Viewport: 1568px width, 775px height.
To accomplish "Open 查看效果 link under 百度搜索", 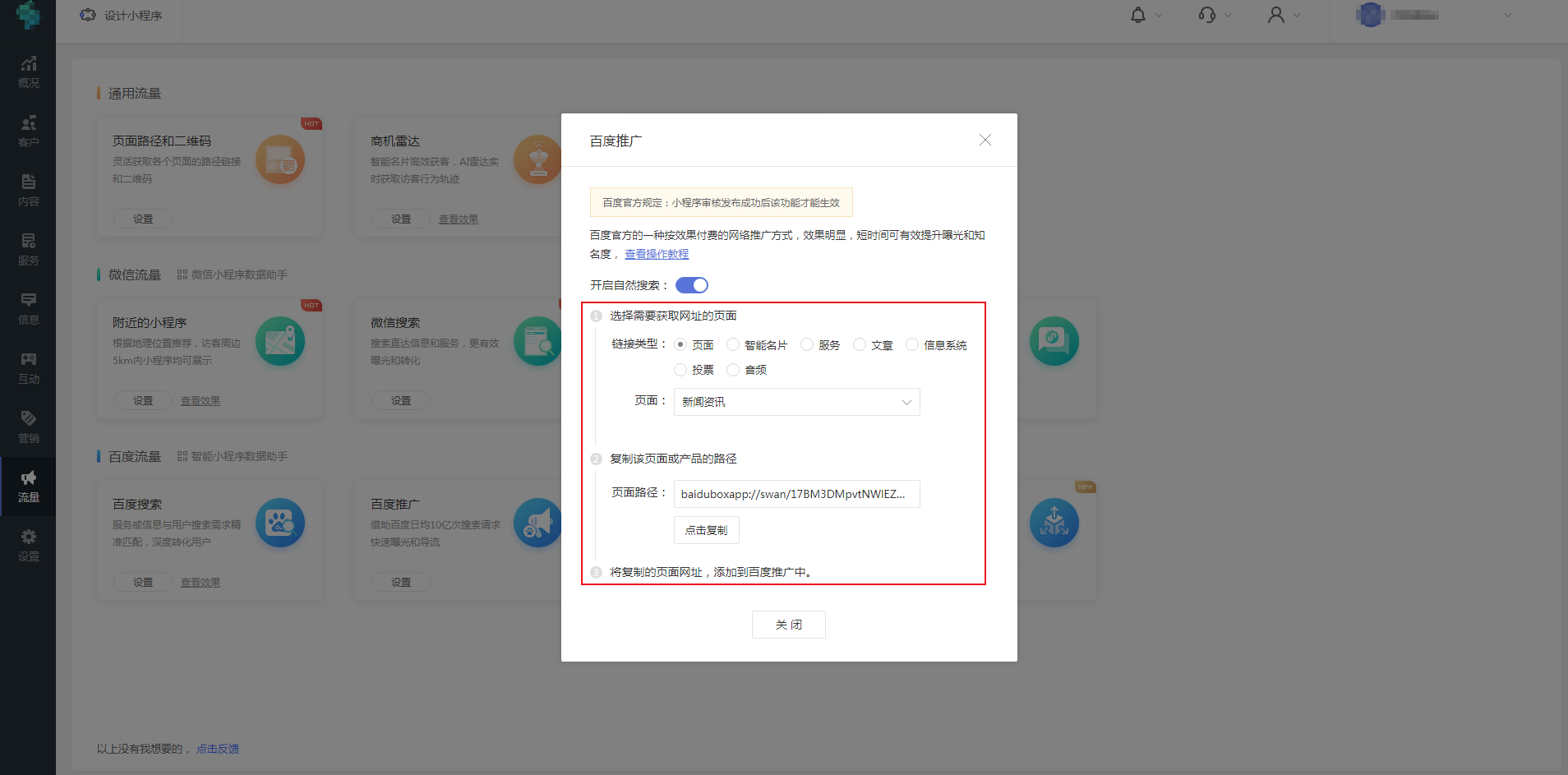I will pyautogui.click(x=201, y=583).
